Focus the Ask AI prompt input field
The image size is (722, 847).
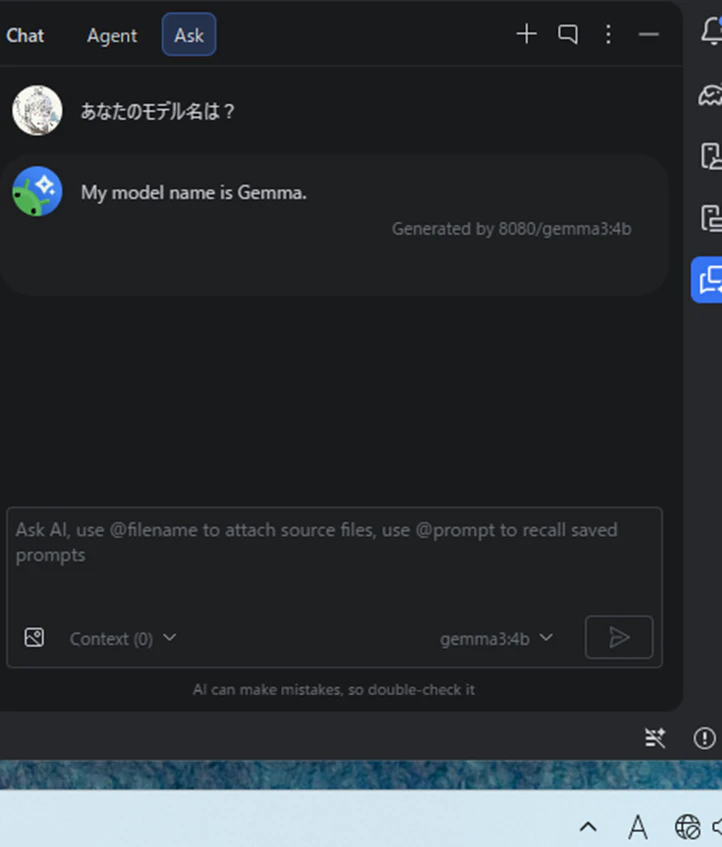click(x=334, y=564)
